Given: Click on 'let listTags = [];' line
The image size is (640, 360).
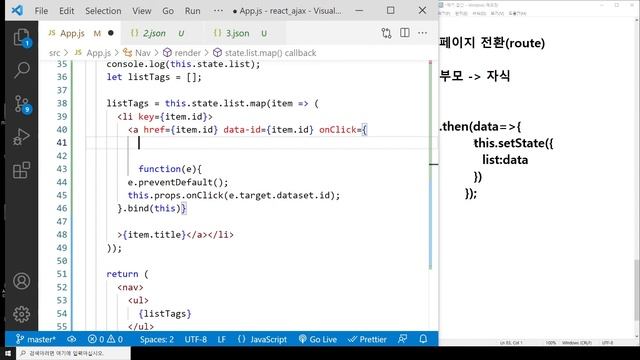Looking at the screenshot, I should coord(154,77).
